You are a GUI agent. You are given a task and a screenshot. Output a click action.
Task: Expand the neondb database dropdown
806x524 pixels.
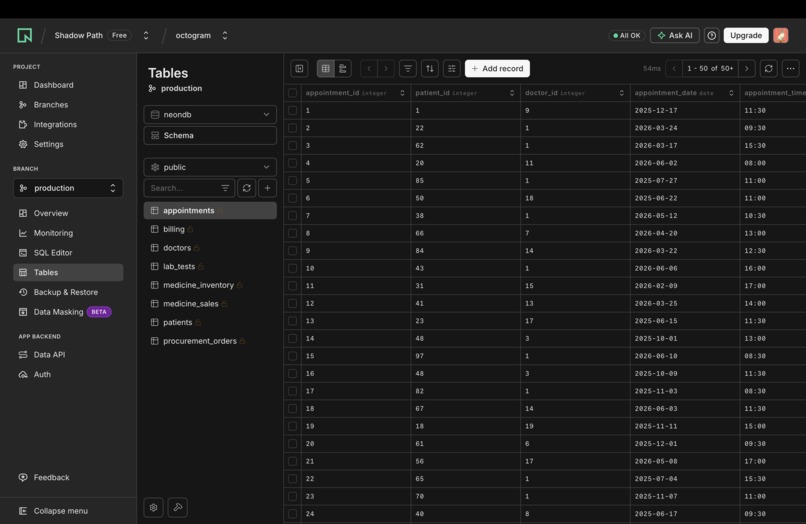(x=210, y=115)
